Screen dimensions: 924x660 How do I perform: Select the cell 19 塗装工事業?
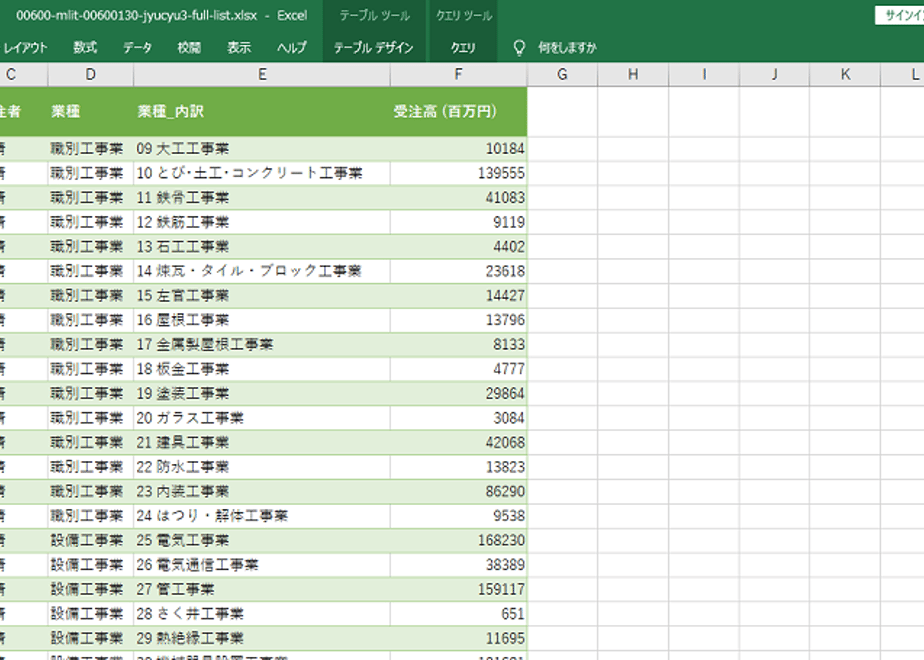pyautogui.click(x=262, y=393)
